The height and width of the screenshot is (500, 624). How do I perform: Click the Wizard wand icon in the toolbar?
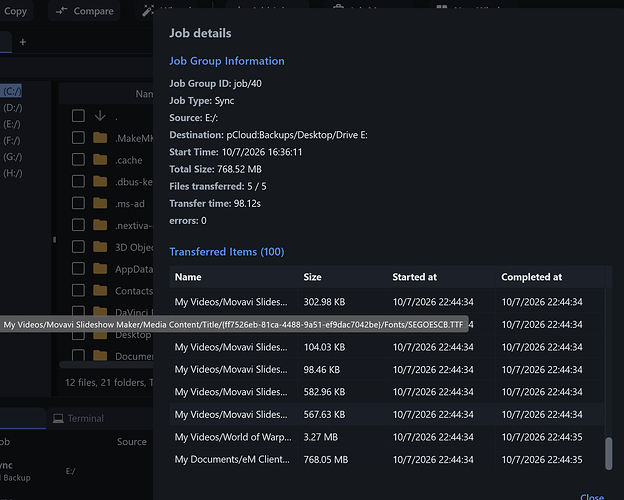click(148, 11)
